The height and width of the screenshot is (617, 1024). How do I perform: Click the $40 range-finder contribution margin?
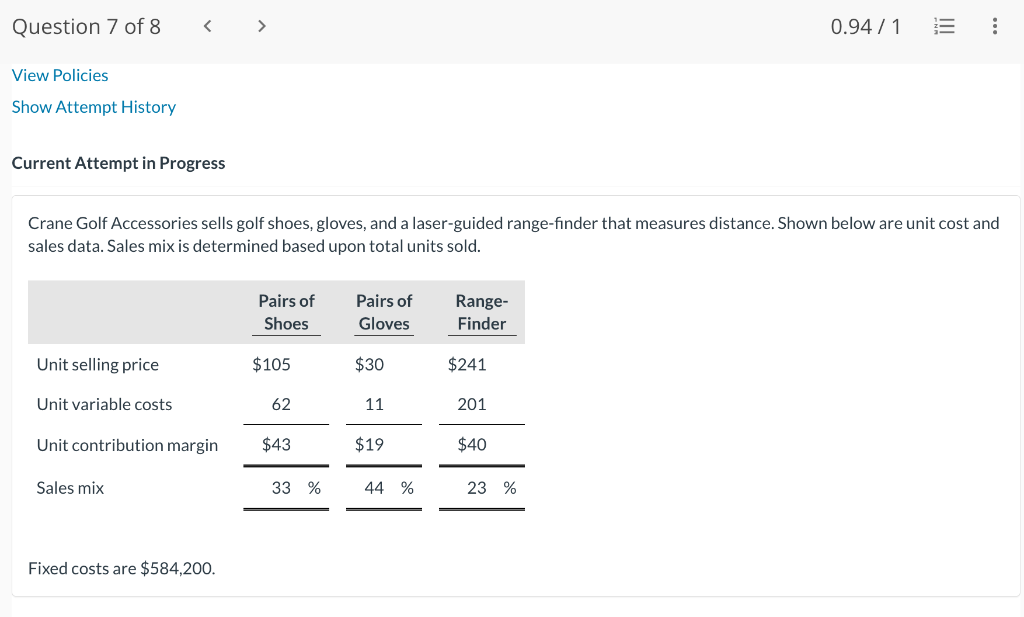472,445
